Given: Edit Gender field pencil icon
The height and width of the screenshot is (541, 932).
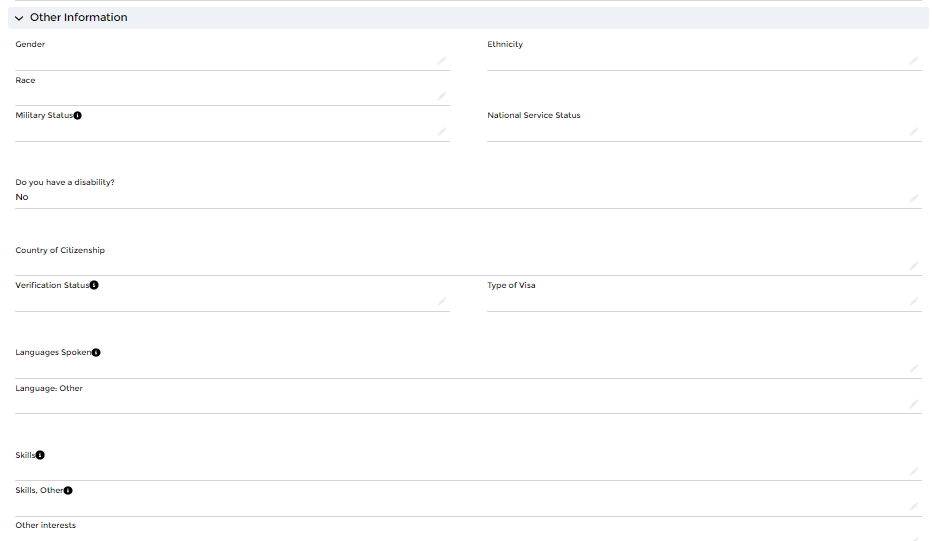Looking at the screenshot, I should (442, 61).
